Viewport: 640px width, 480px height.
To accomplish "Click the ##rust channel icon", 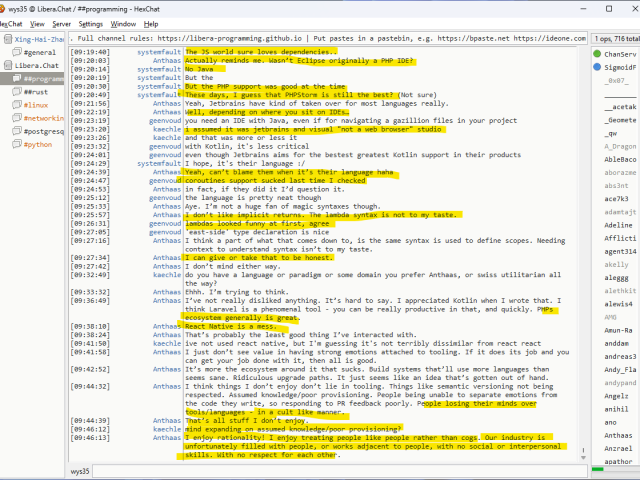I will pos(16,91).
